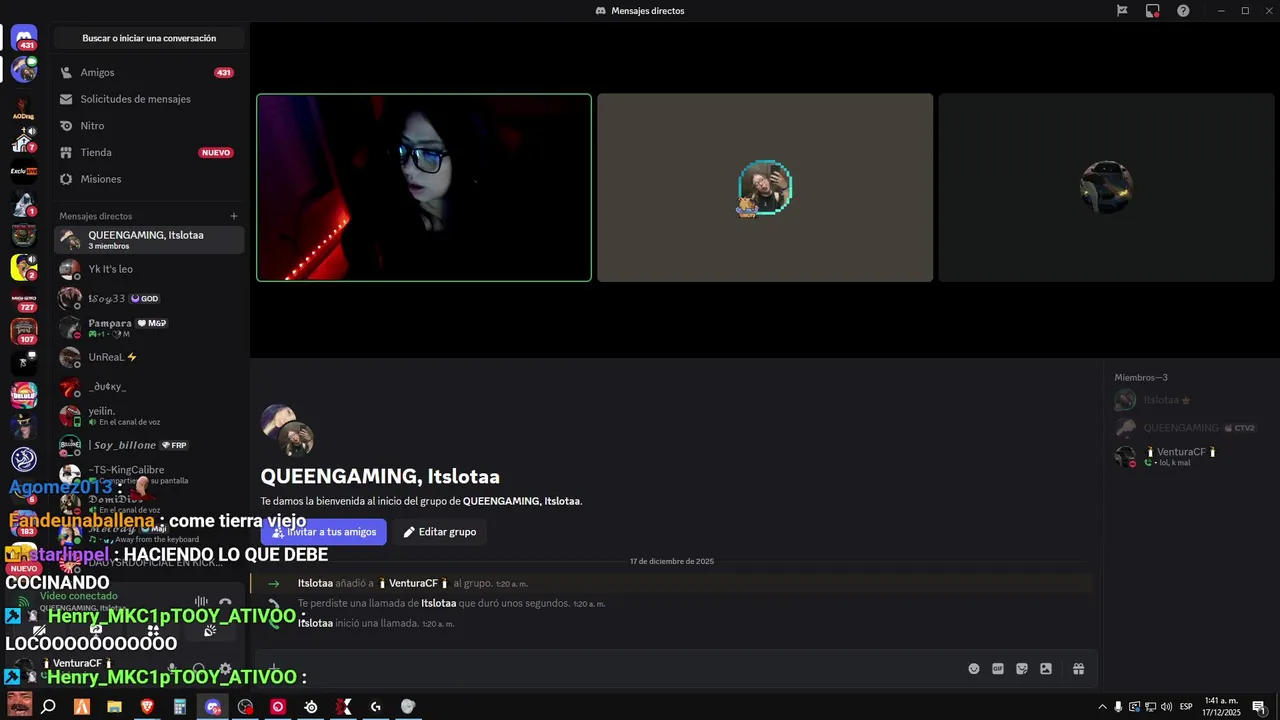The width and height of the screenshot is (1280, 720).
Task: Switch ESP keyboard language indicator
Action: coord(1186,707)
